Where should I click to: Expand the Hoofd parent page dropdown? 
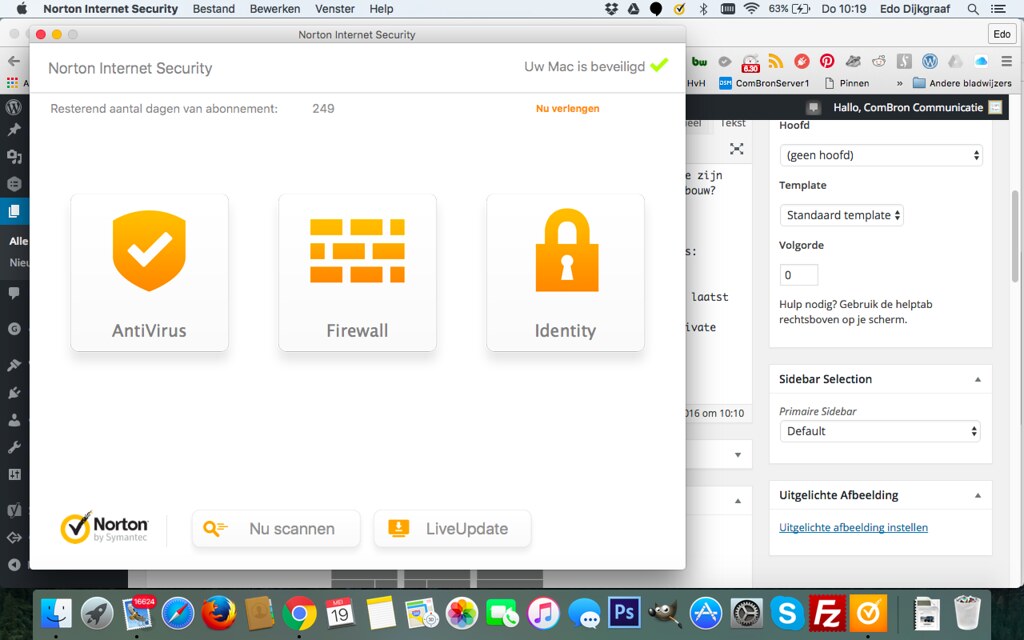pyautogui.click(x=881, y=155)
